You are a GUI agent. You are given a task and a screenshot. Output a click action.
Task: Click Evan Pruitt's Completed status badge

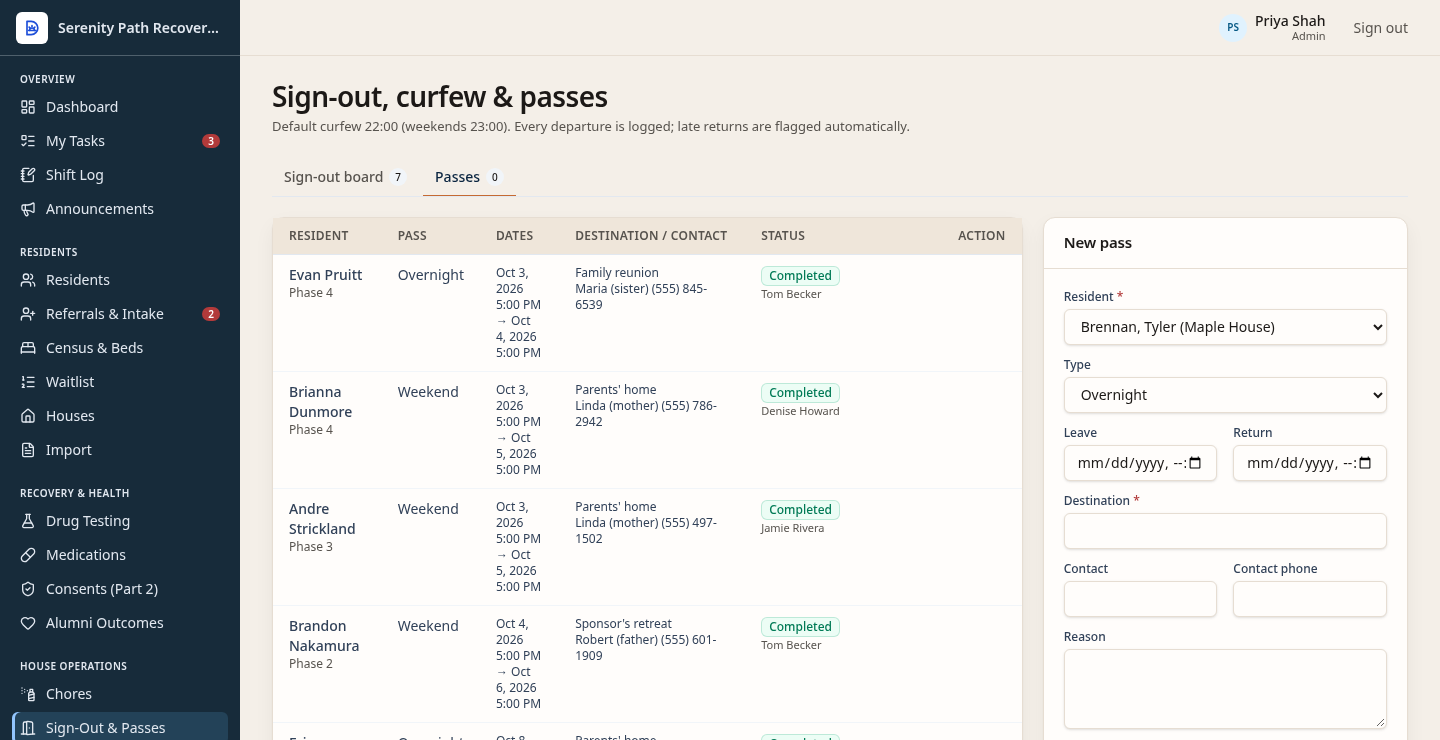point(800,276)
